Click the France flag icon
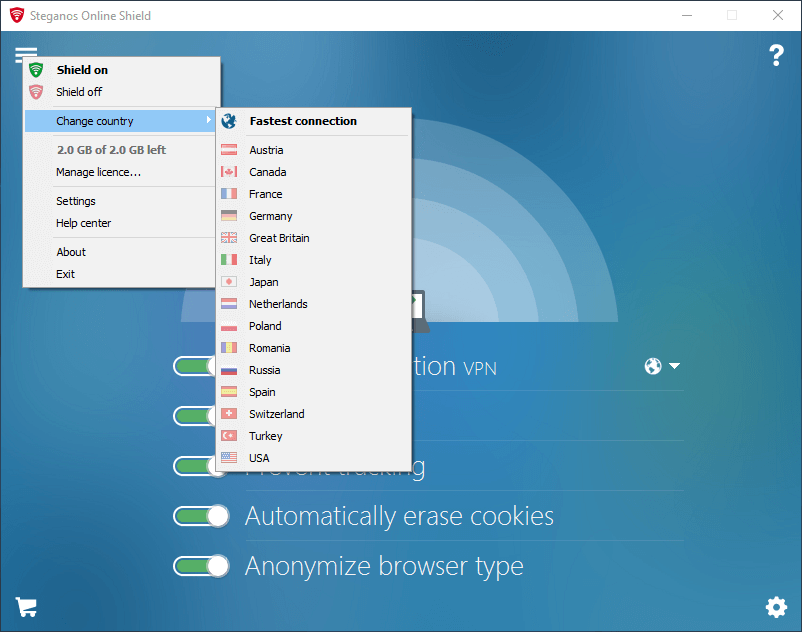This screenshot has height=632, width=802. [229, 194]
